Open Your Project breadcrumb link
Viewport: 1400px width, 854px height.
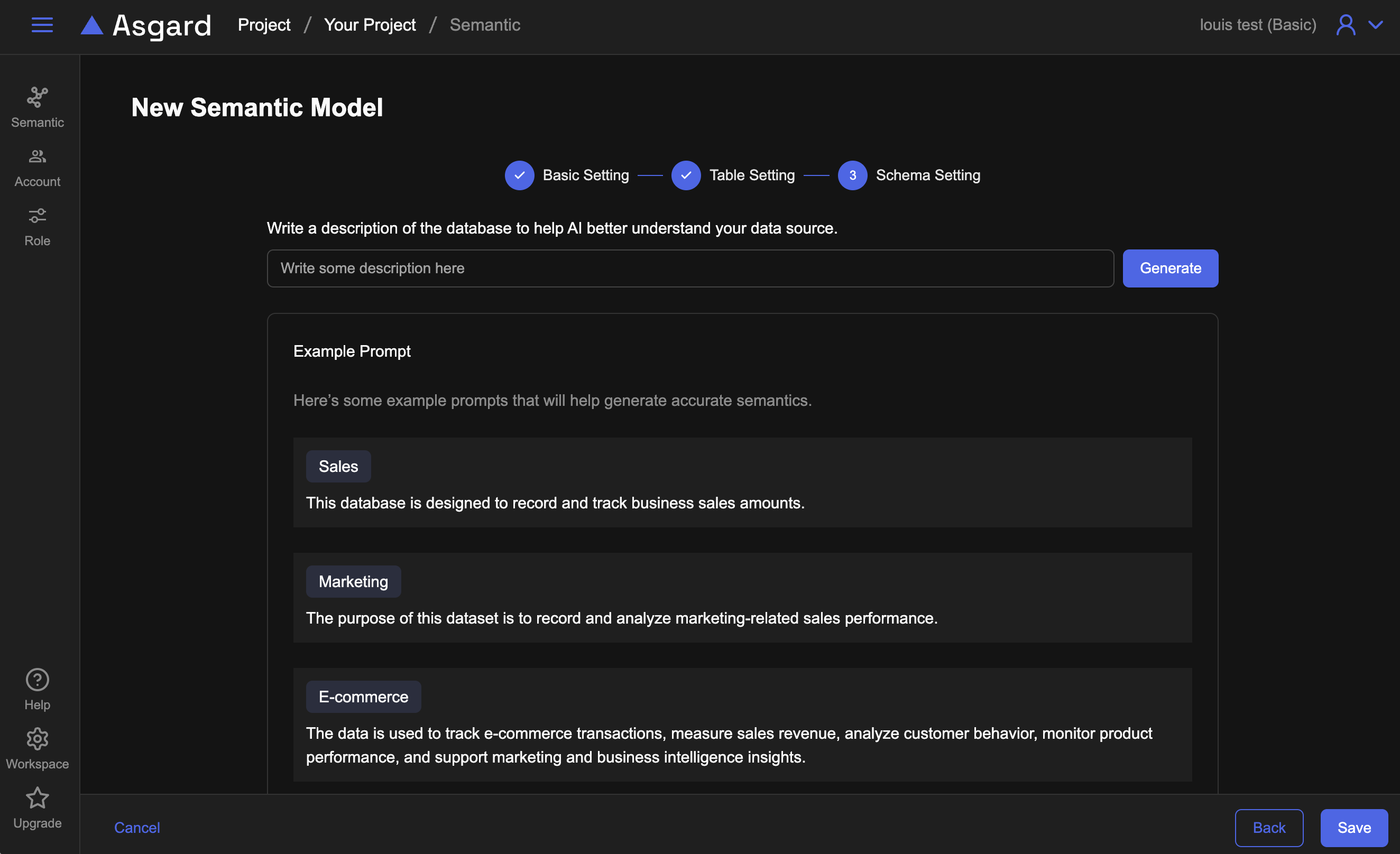(x=370, y=25)
